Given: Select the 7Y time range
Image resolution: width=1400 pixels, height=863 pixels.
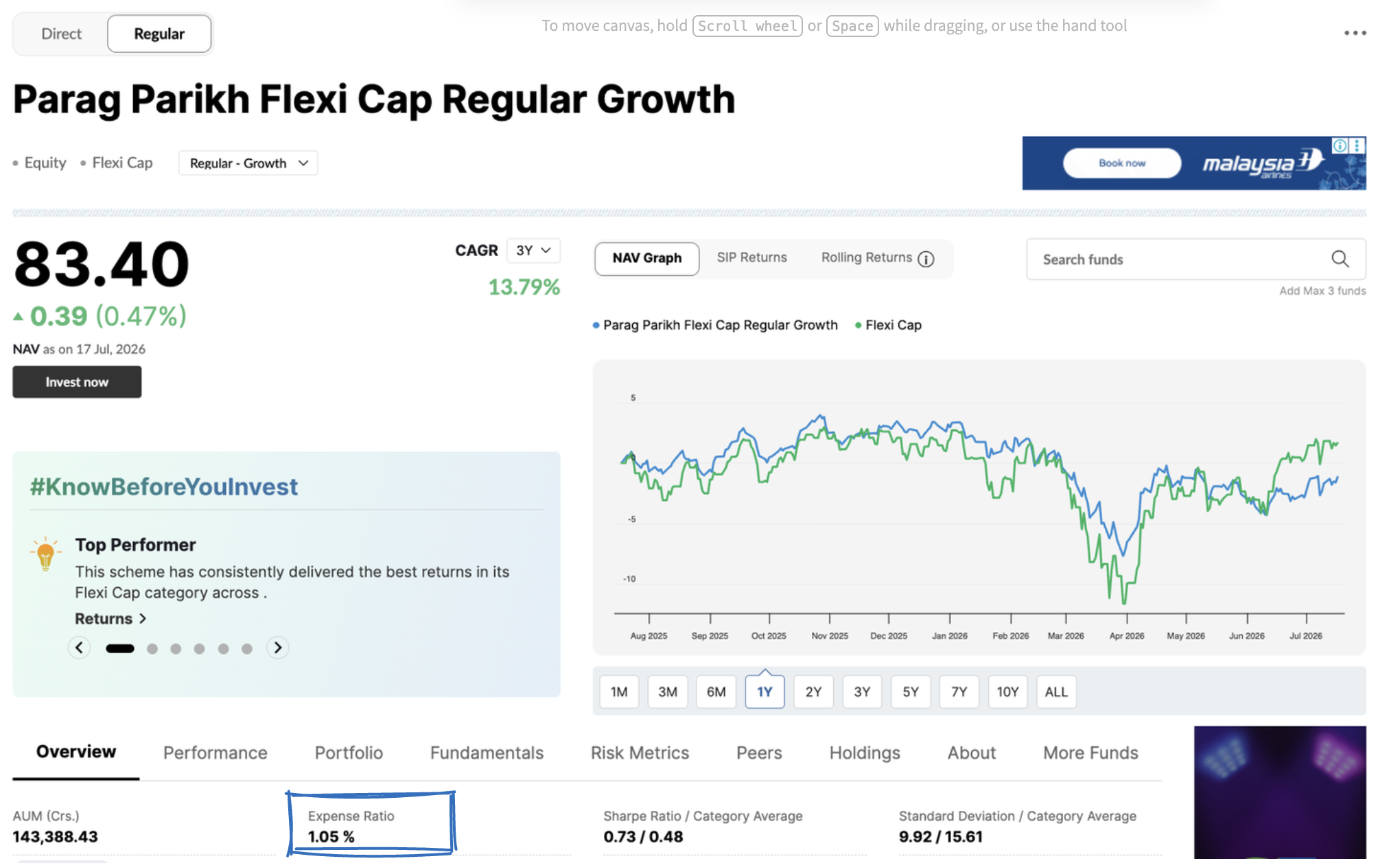Looking at the screenshot, I should (959, 691).
